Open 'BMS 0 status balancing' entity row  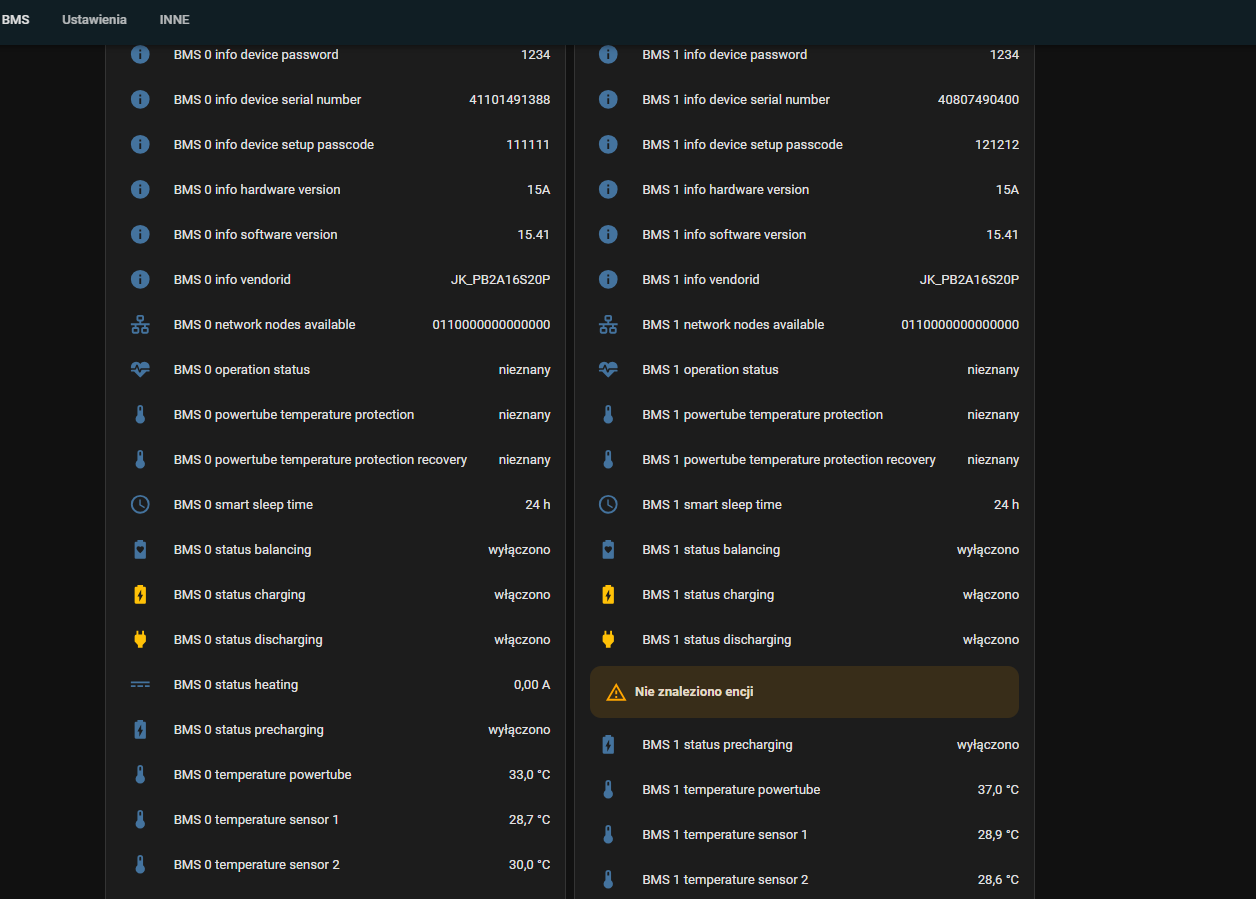(x=340, y=550)
